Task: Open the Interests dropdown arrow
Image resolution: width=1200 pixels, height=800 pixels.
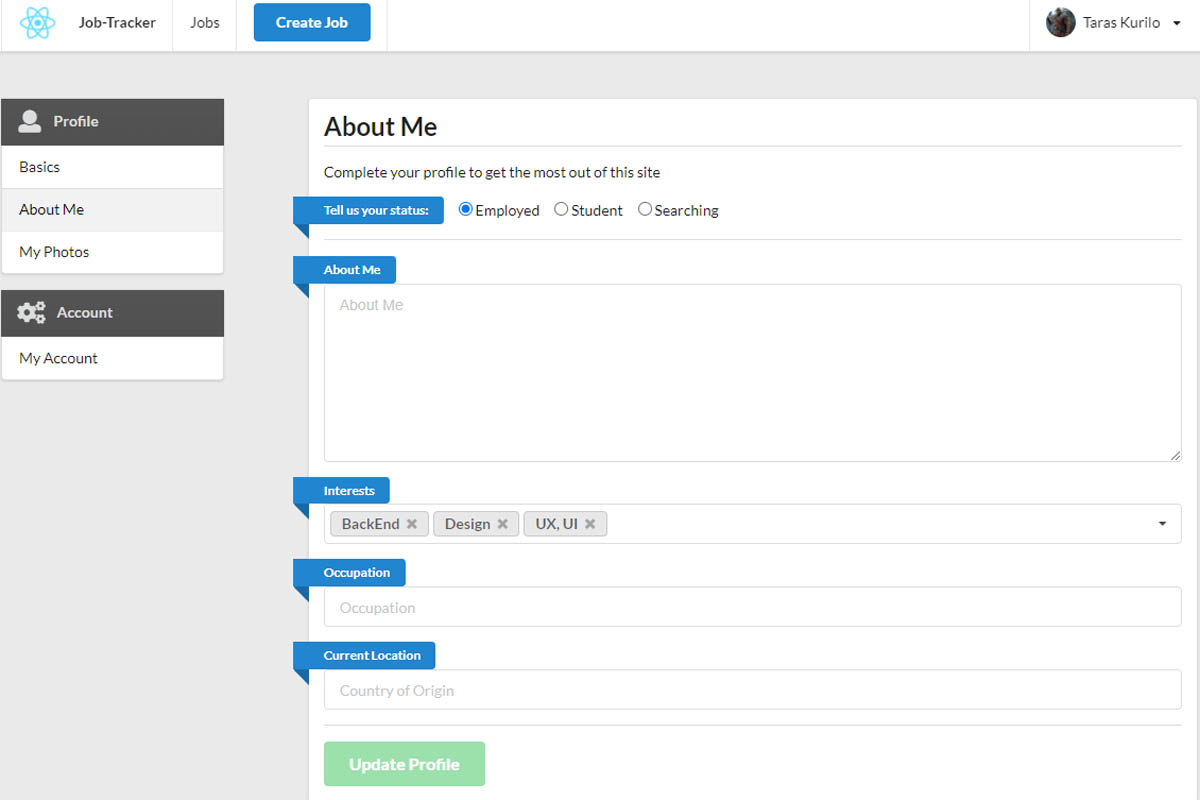Action: click(1161, 523)
